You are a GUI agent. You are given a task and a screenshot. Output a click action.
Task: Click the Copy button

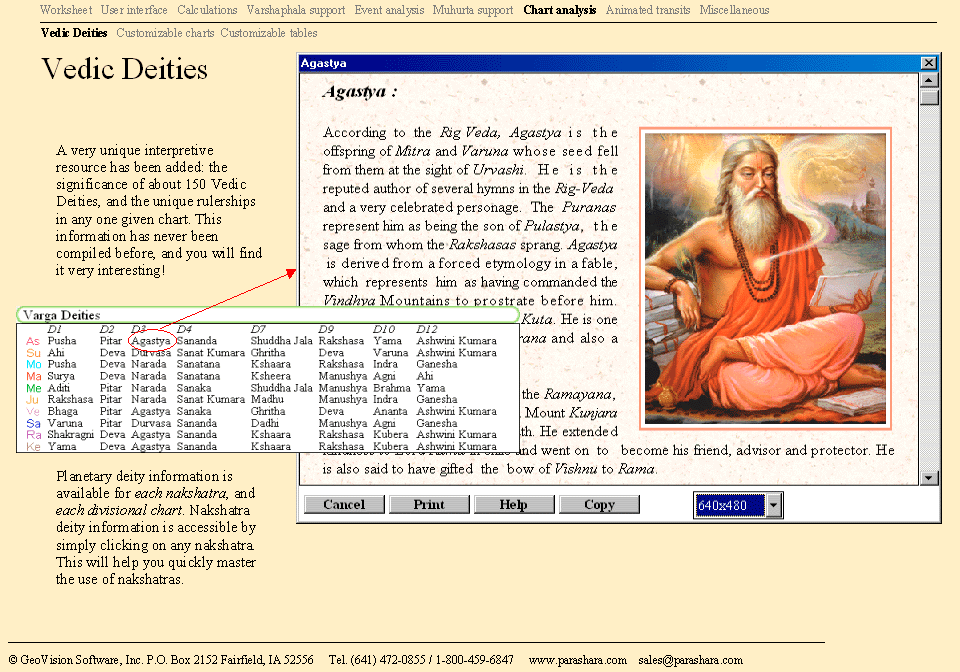coord(599,504)
